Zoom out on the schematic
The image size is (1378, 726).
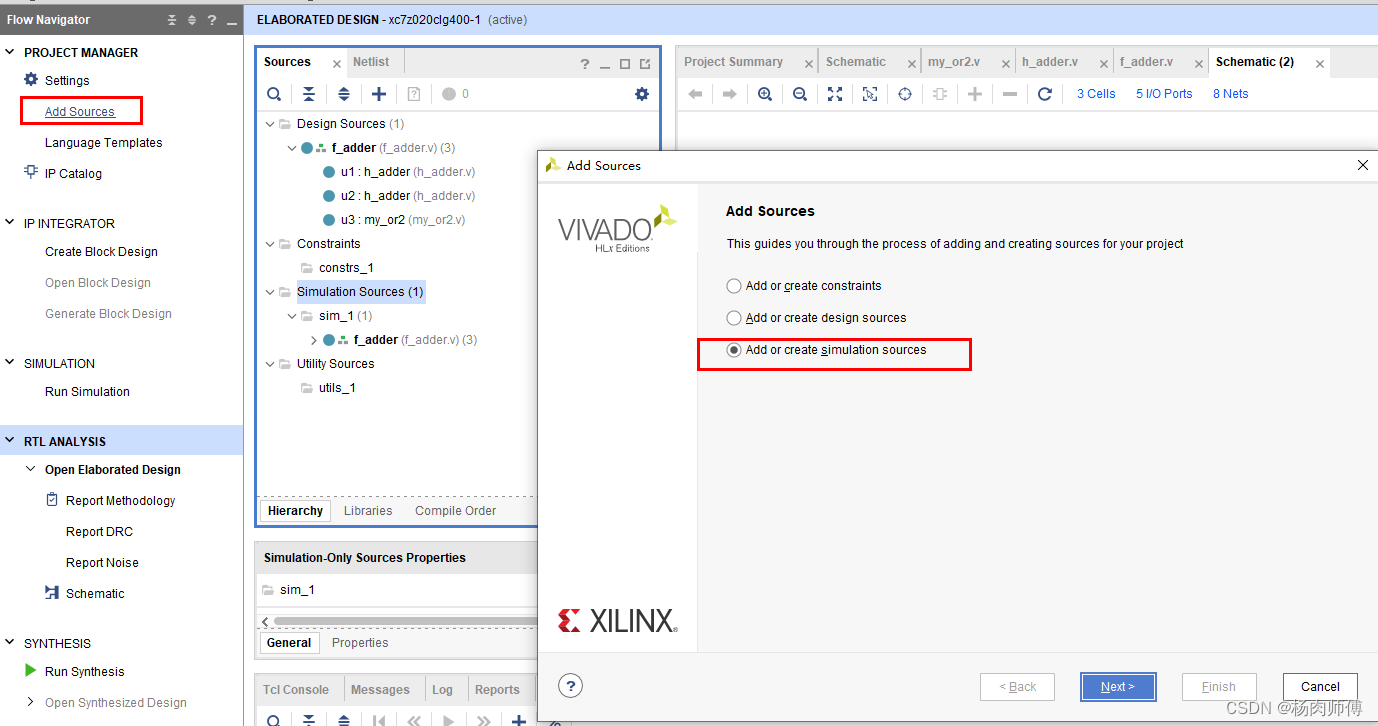[x=800, y=94]
